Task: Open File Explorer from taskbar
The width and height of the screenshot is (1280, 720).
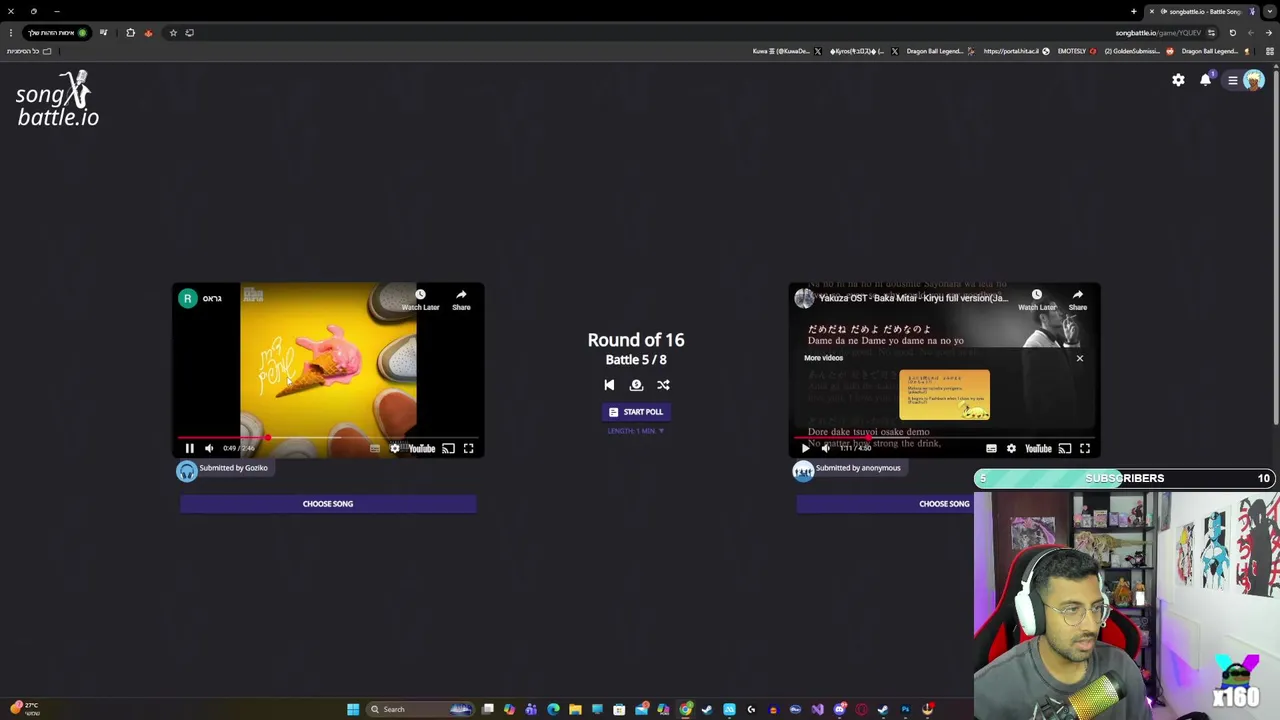Action: [x=575, y=710]
